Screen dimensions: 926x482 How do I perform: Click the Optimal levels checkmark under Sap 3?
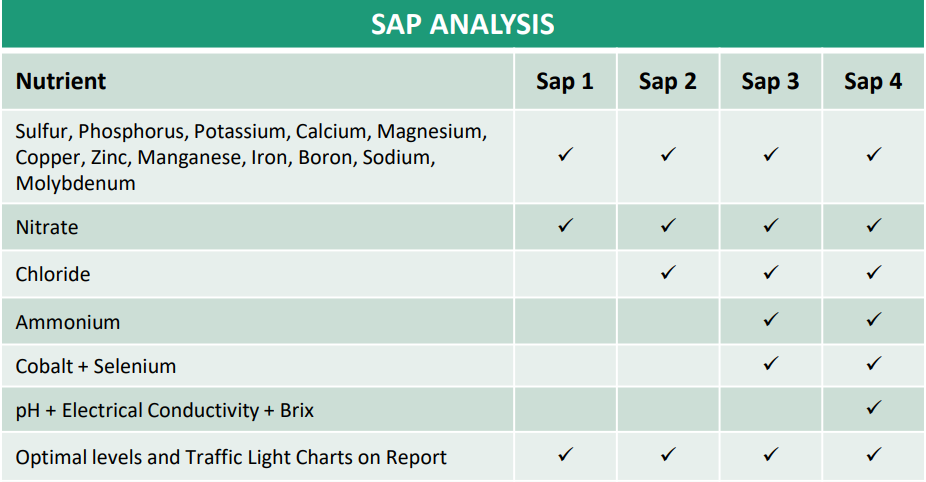771,454
